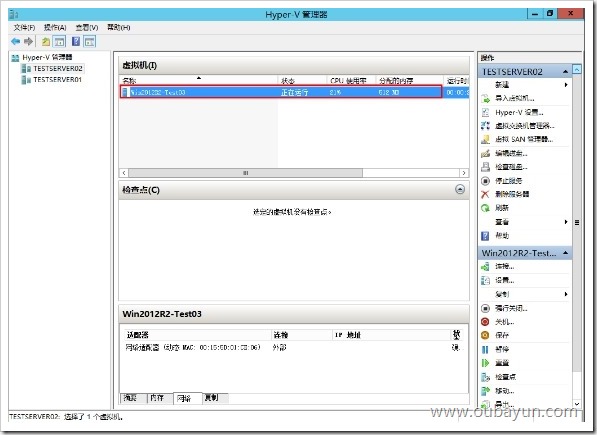Viewport: 597px width, 435px height.
Task: Expand 查看 submenu in actions pane
Action: tap(566, 222)
